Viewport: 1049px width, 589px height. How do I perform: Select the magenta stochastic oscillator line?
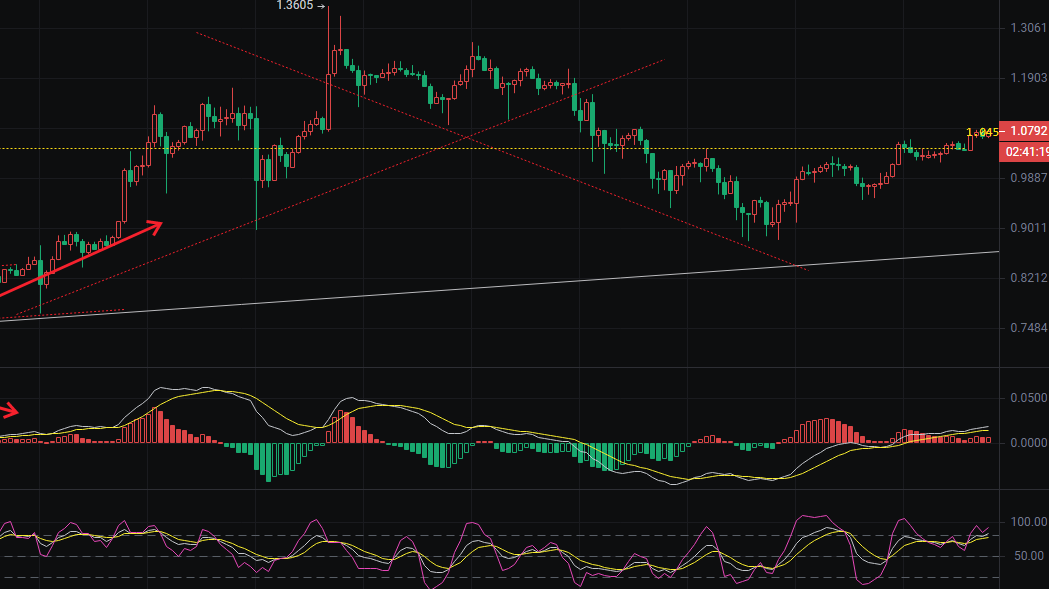click(495, 550)
